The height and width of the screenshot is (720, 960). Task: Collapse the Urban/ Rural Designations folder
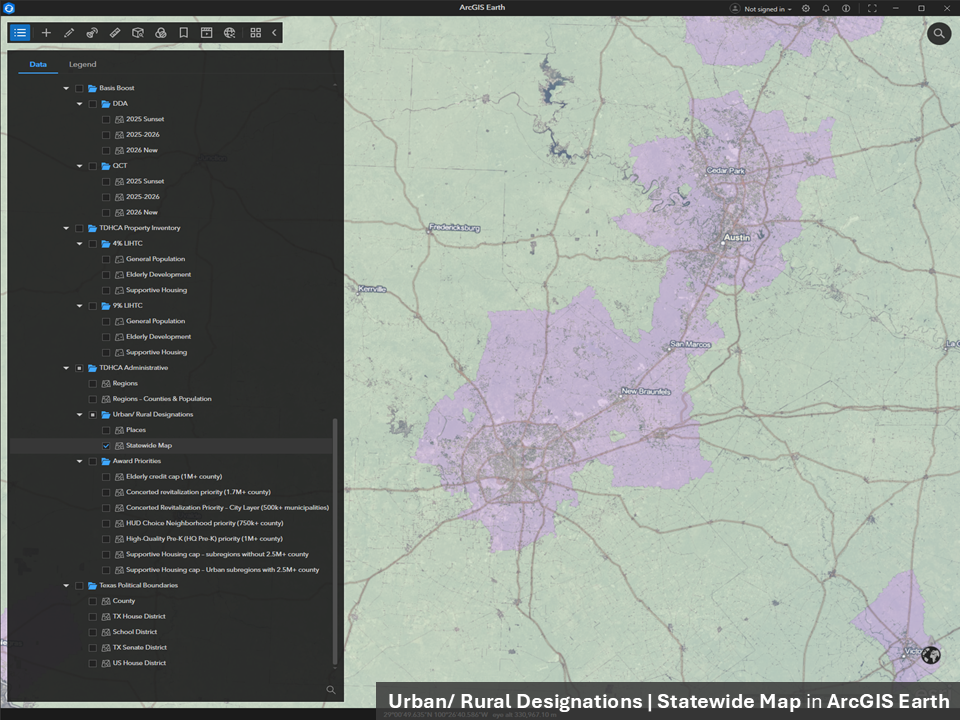80,414
